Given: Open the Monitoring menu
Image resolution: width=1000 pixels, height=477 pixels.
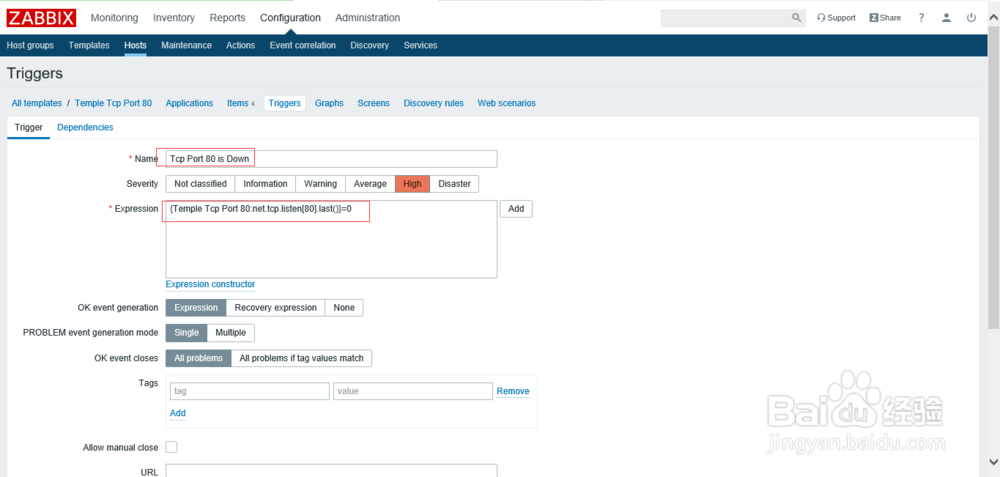Looking at the screenshot, I should tap(115, 18).
